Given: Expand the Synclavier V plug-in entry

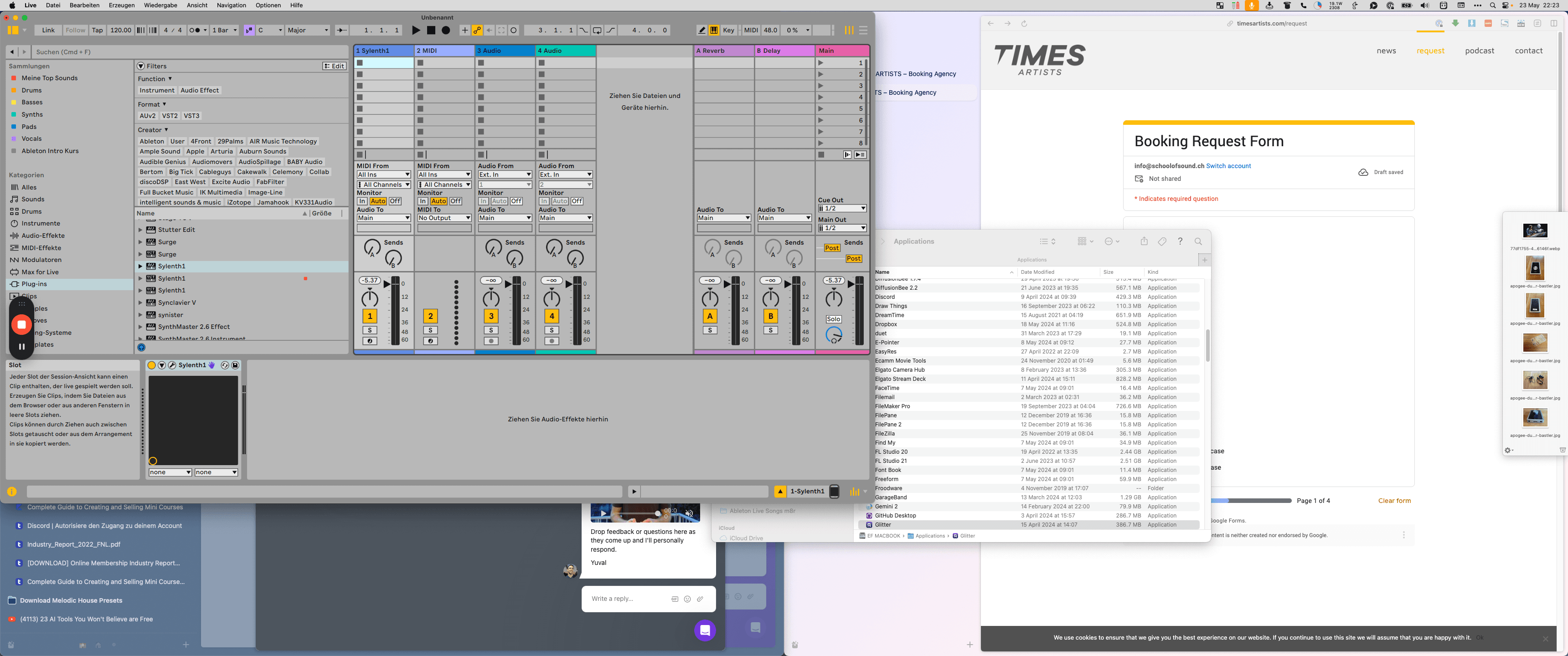Looking at the screenshot, I should pos(140,302).
